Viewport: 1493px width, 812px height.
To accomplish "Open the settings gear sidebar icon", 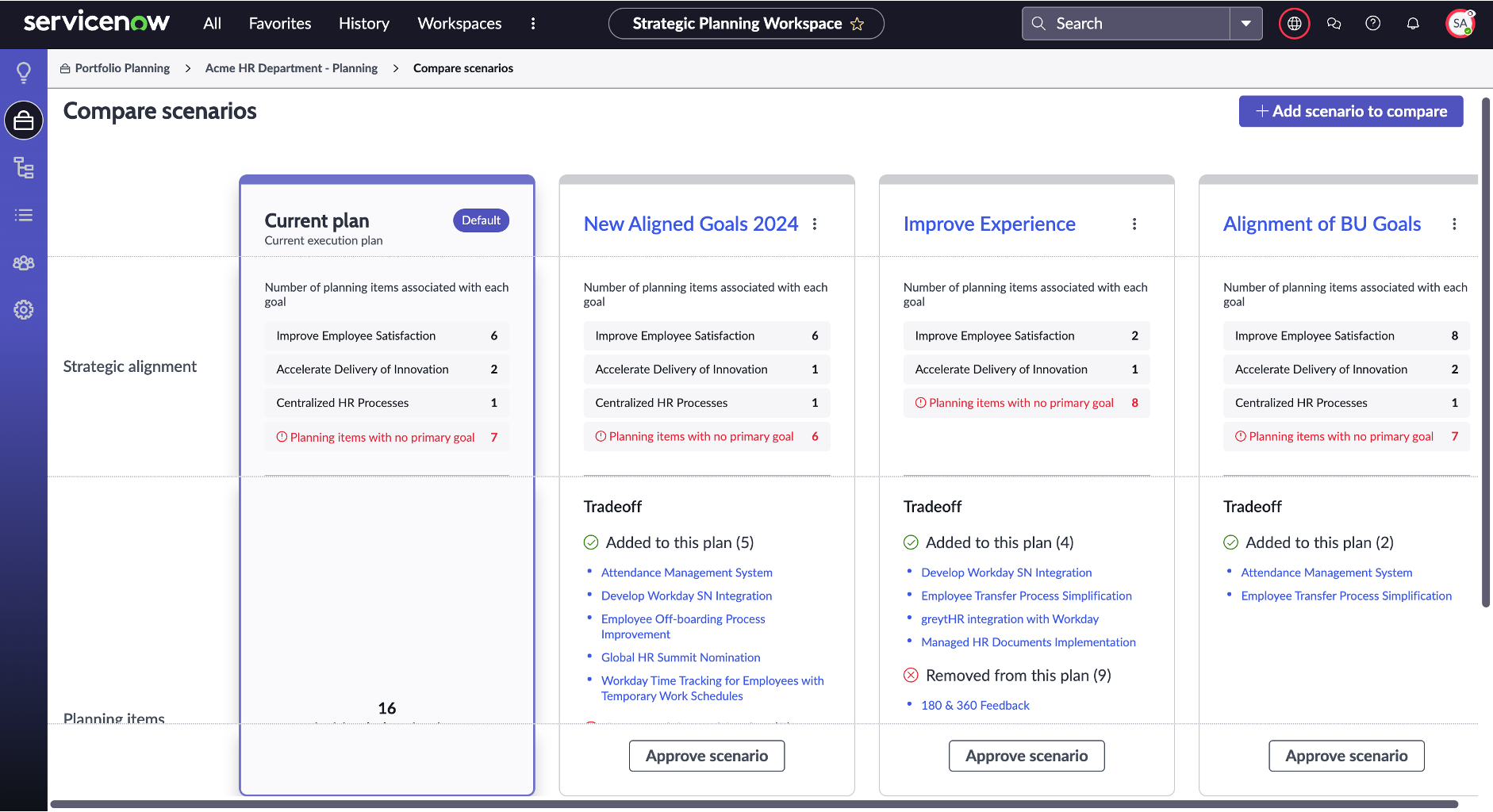I will (24, 309).
